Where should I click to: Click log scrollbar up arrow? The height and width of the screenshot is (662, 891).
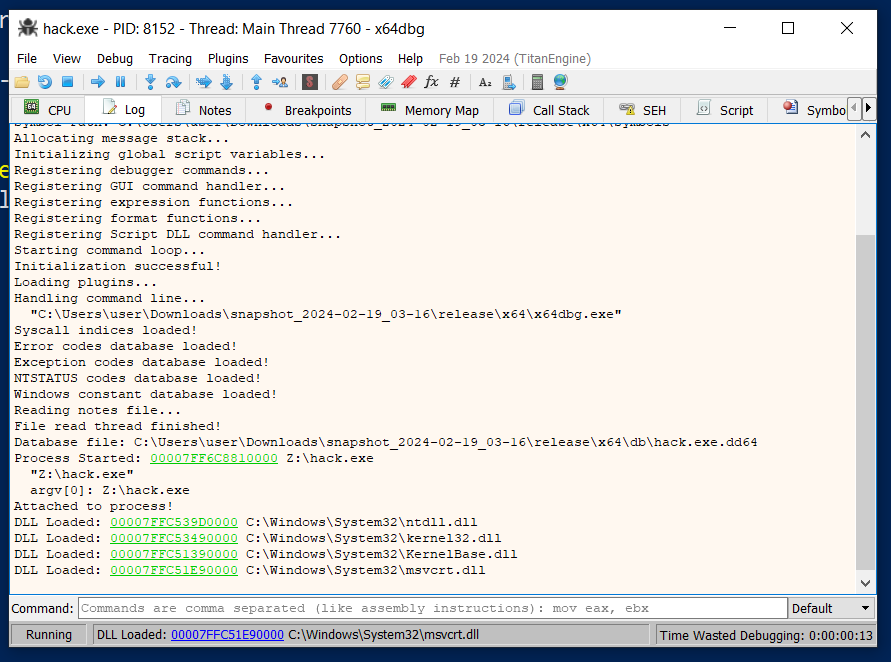click(x=865, y=135)
